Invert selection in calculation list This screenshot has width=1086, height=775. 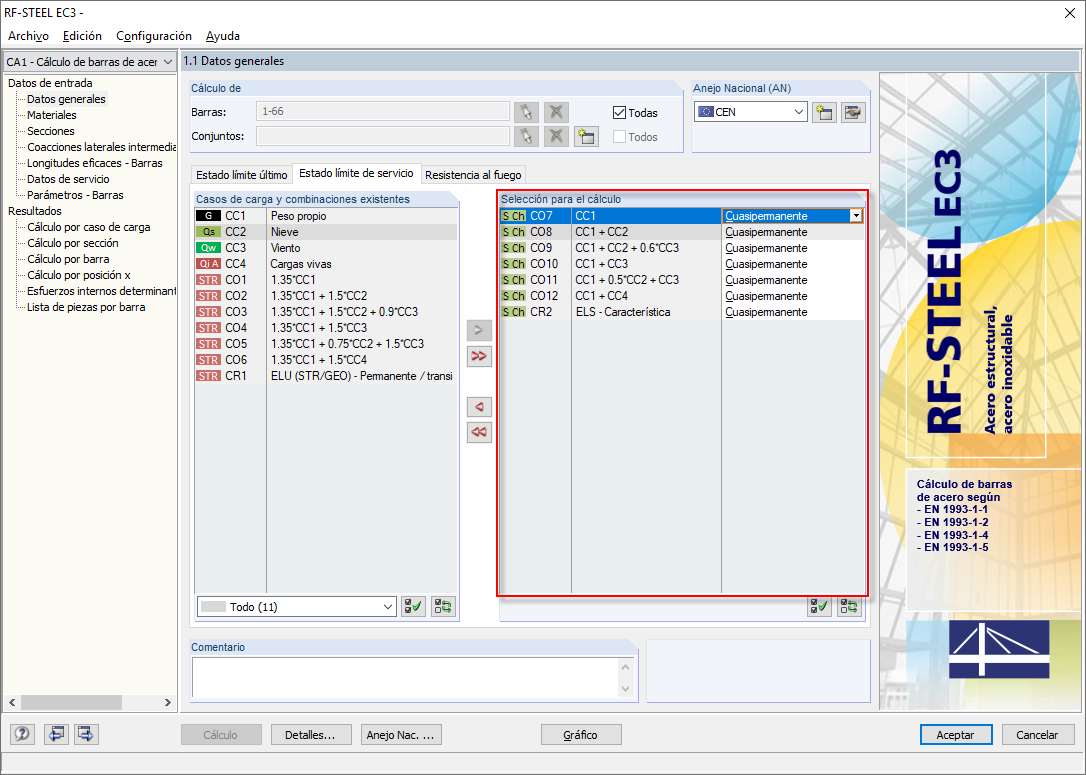pos(848,607)
